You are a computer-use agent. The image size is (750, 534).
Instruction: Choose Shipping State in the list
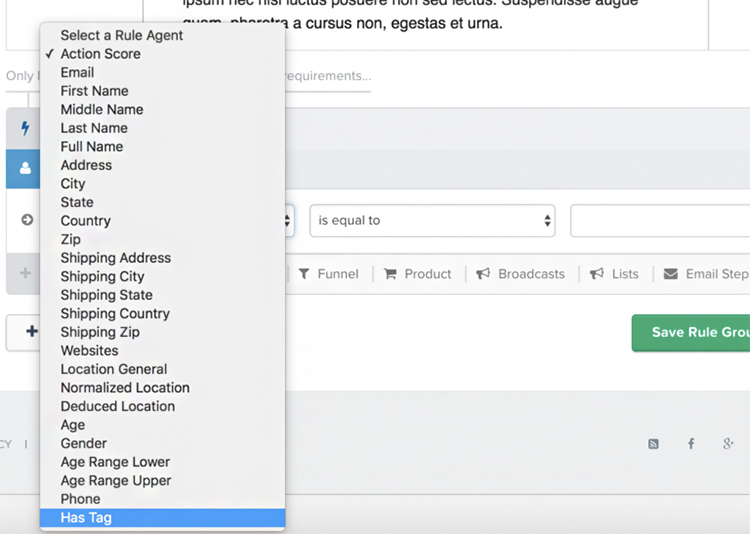163,295
